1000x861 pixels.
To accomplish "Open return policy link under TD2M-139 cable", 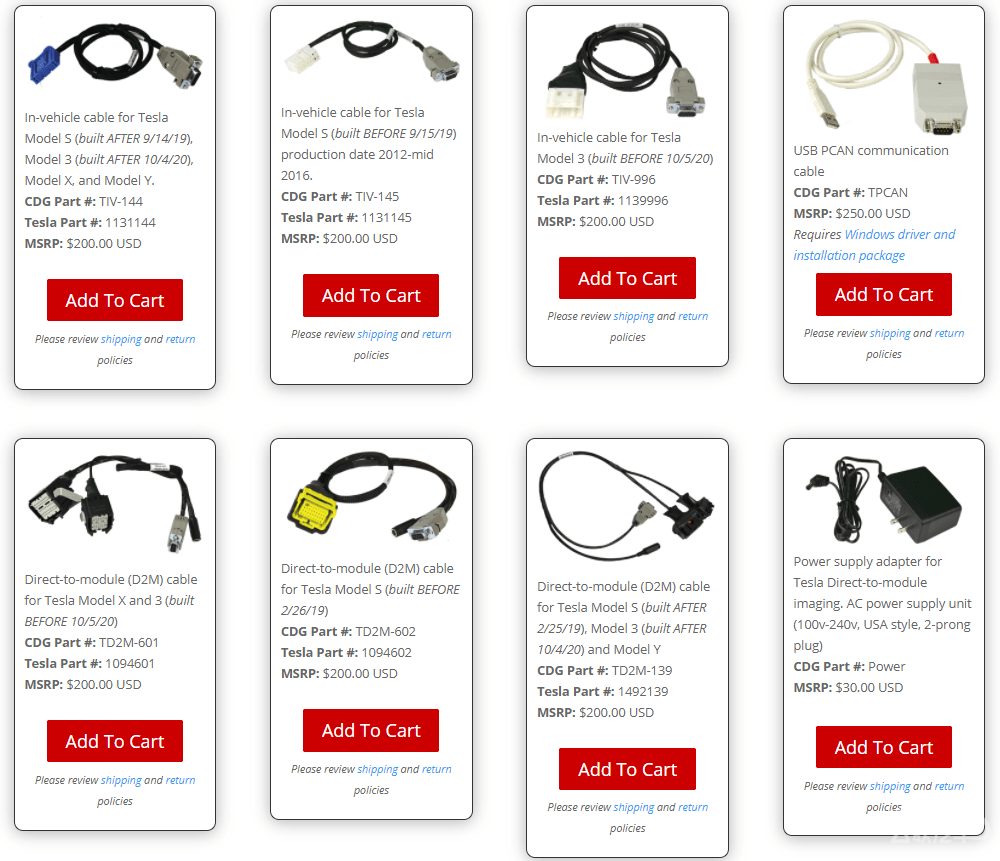I will (693, 807).
